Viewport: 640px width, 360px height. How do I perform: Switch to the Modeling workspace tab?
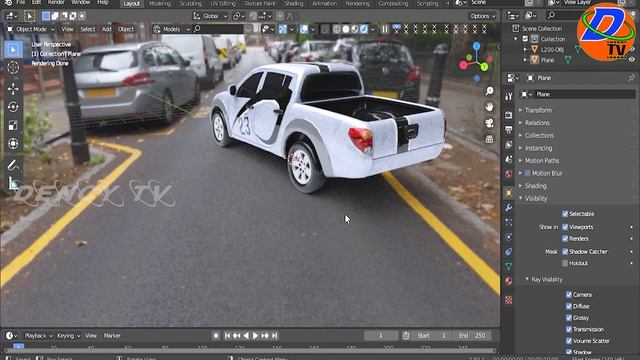[160, 3]
